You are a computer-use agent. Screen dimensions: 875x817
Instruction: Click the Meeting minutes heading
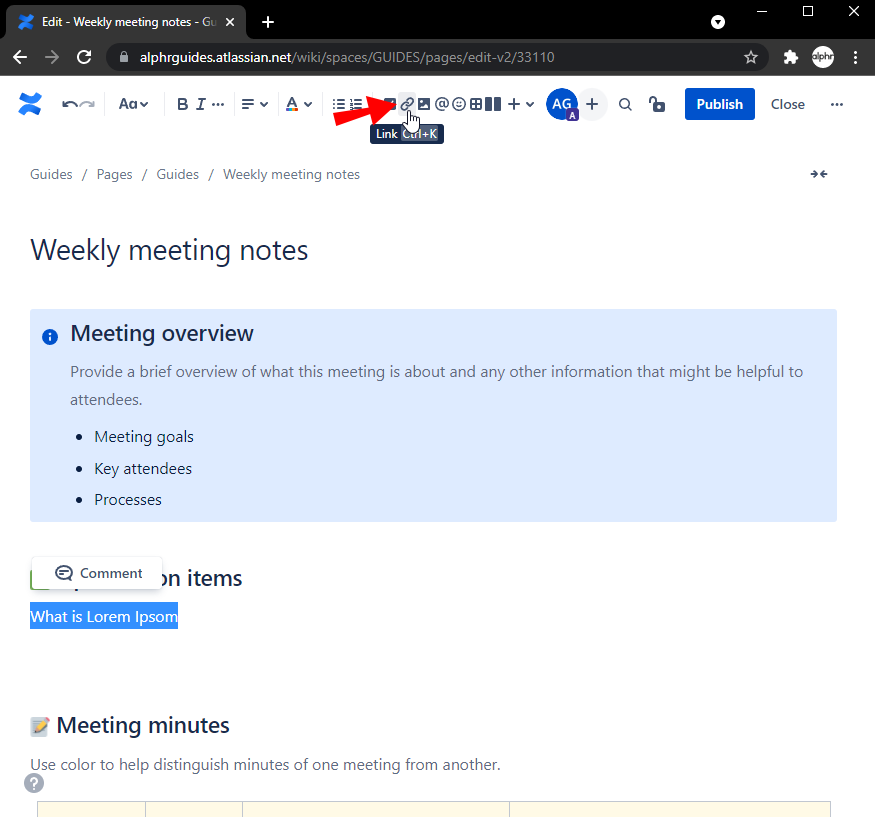tap(143, 725)
